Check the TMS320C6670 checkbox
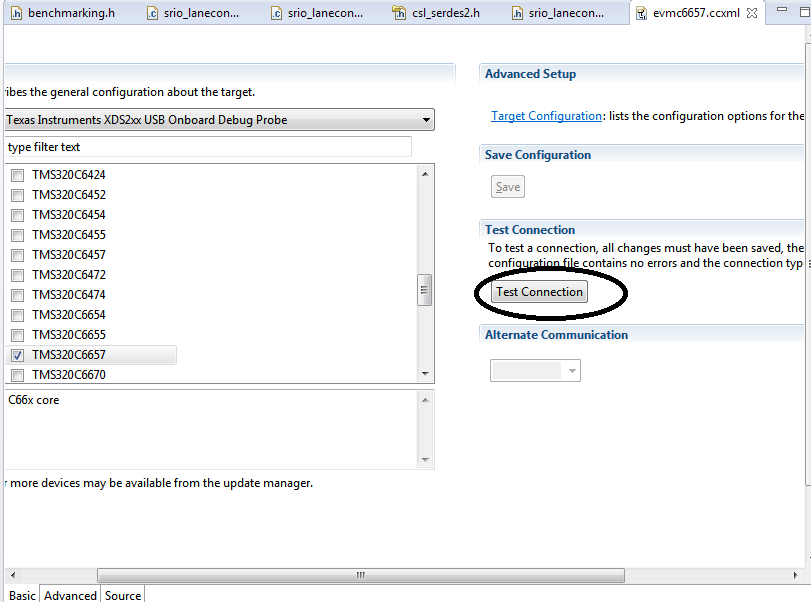The image size is (811, 602). [18, 375]
